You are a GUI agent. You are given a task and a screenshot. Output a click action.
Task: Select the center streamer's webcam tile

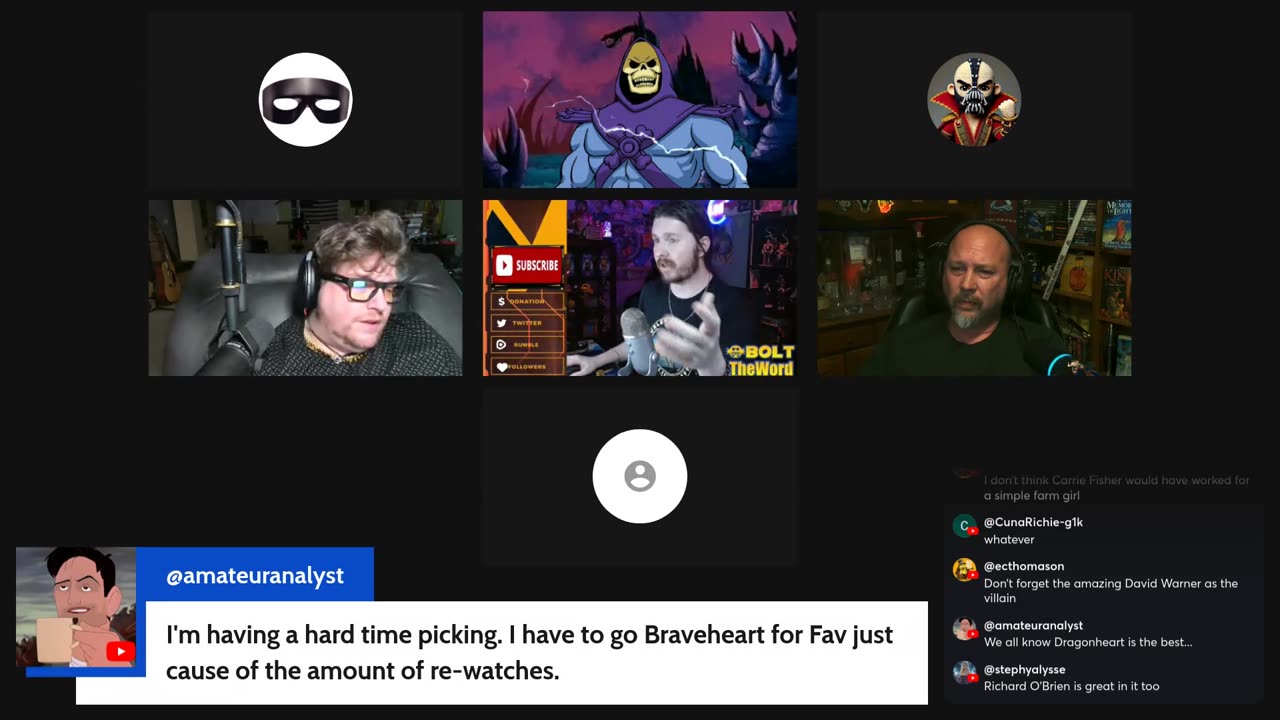(640, 288)
